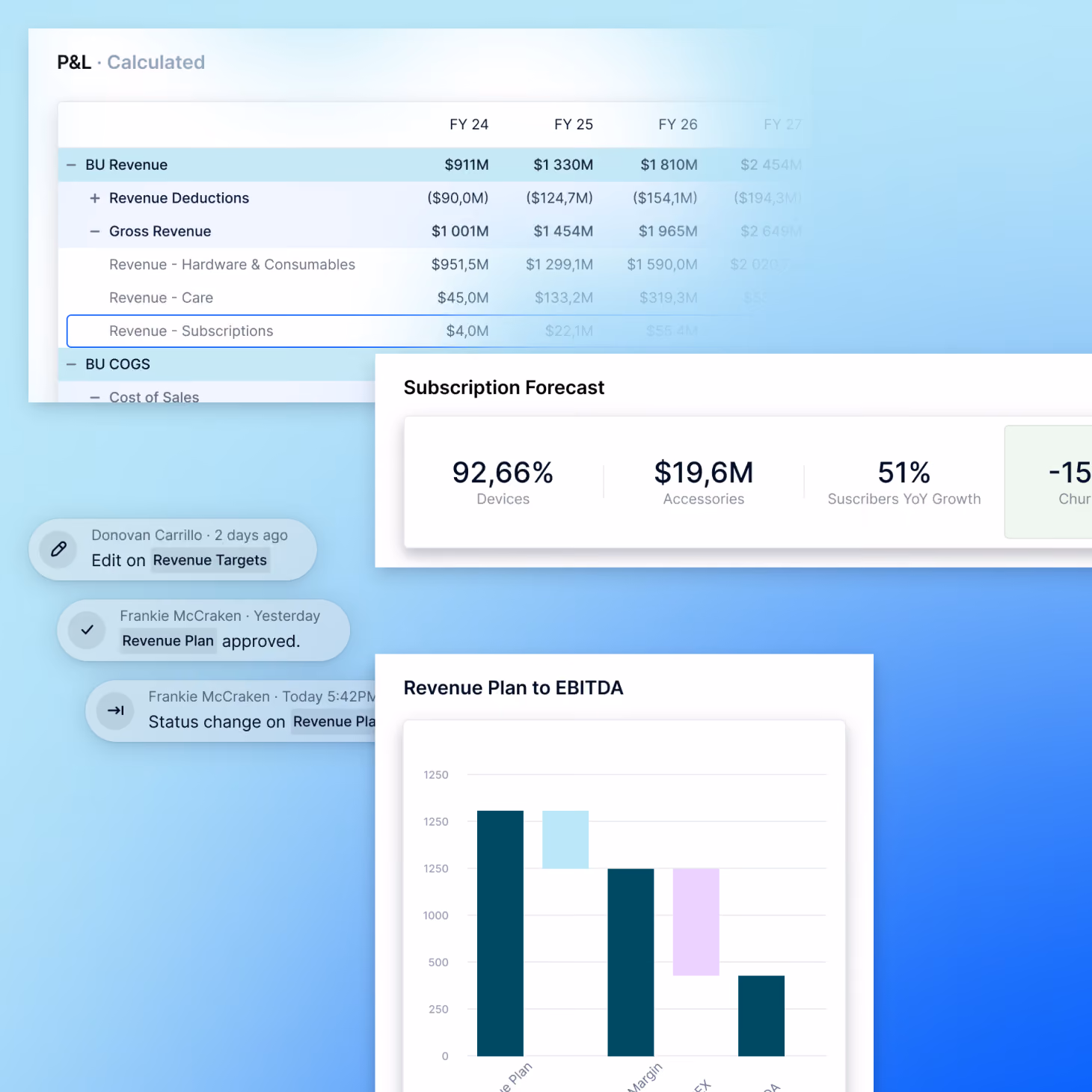The image size is (1092, 1092).
Task: Click the $1 330M BU Revenue cell
Action: (x=563, y=165)
